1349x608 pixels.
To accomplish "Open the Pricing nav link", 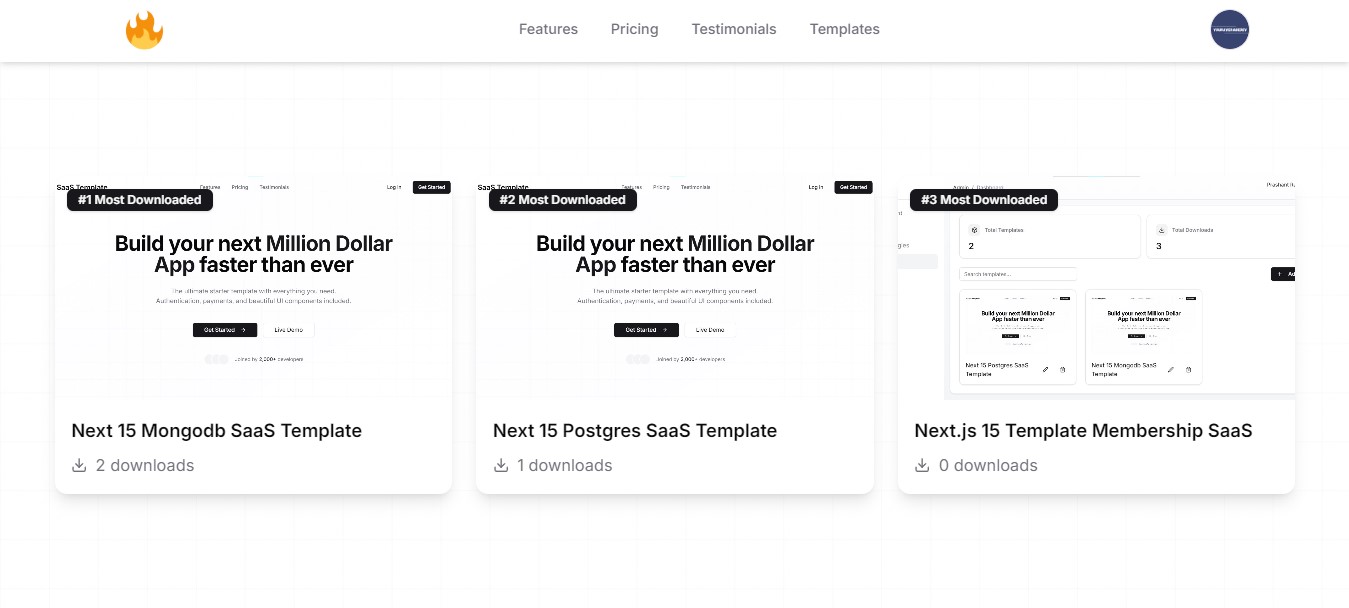I will [634, 29].
